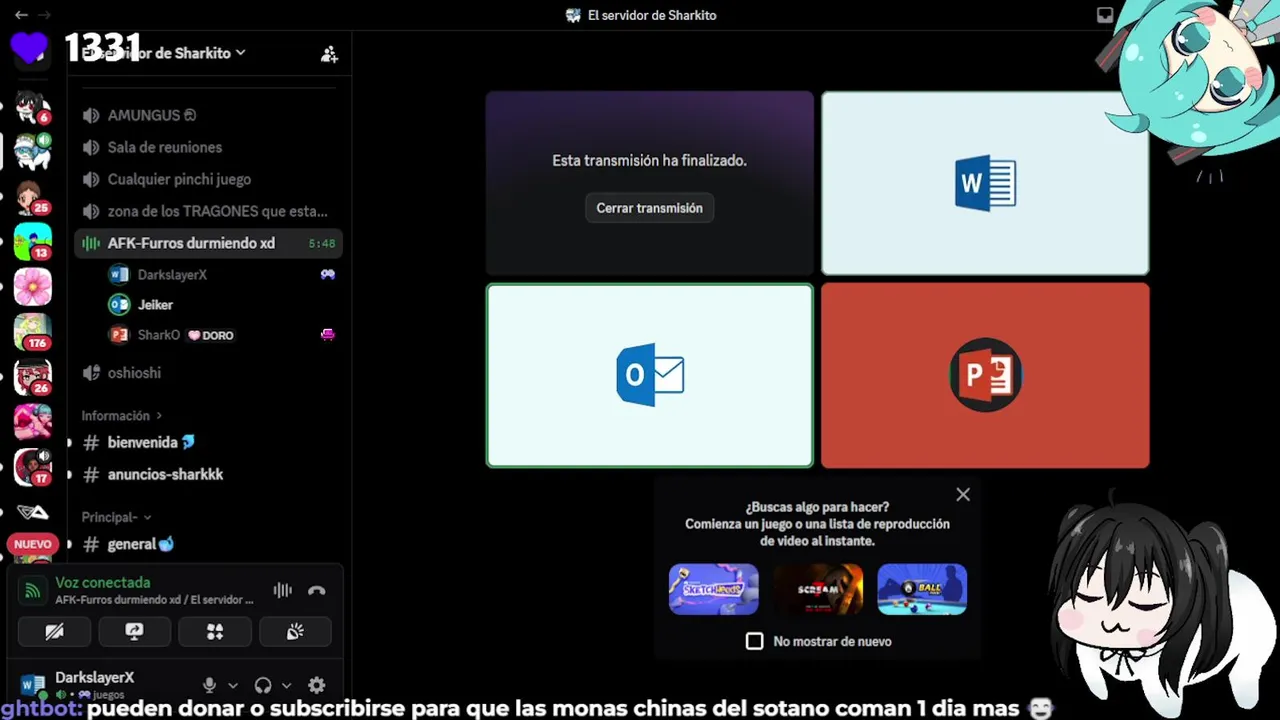Open server icon with 25 badge
This screenshot has height=720, width=1280.
pyautogui.click(x=32, y=197)
